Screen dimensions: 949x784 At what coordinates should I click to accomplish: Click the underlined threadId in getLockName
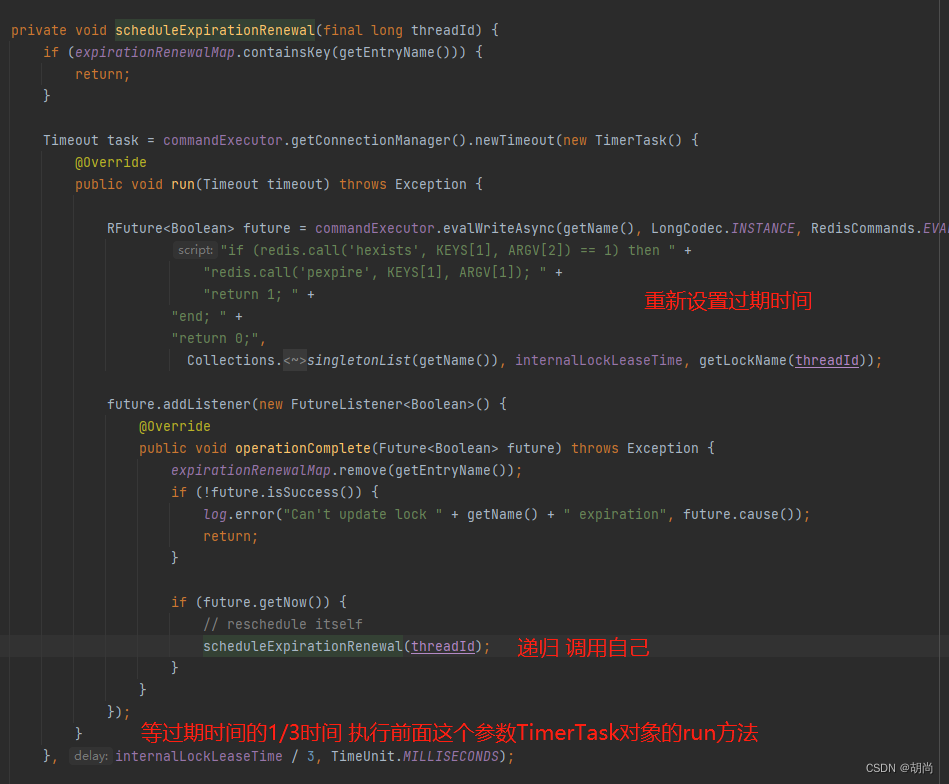point(827,361)
